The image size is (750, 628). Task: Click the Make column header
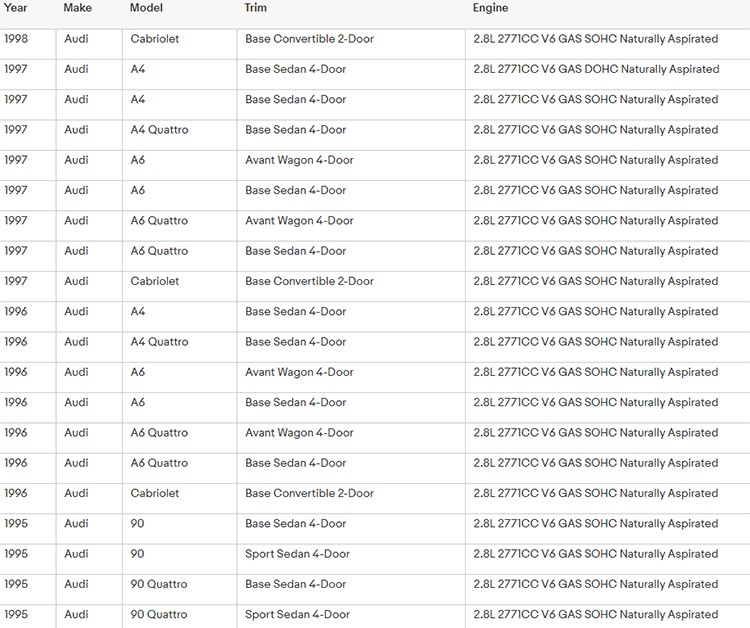point(77,8)
